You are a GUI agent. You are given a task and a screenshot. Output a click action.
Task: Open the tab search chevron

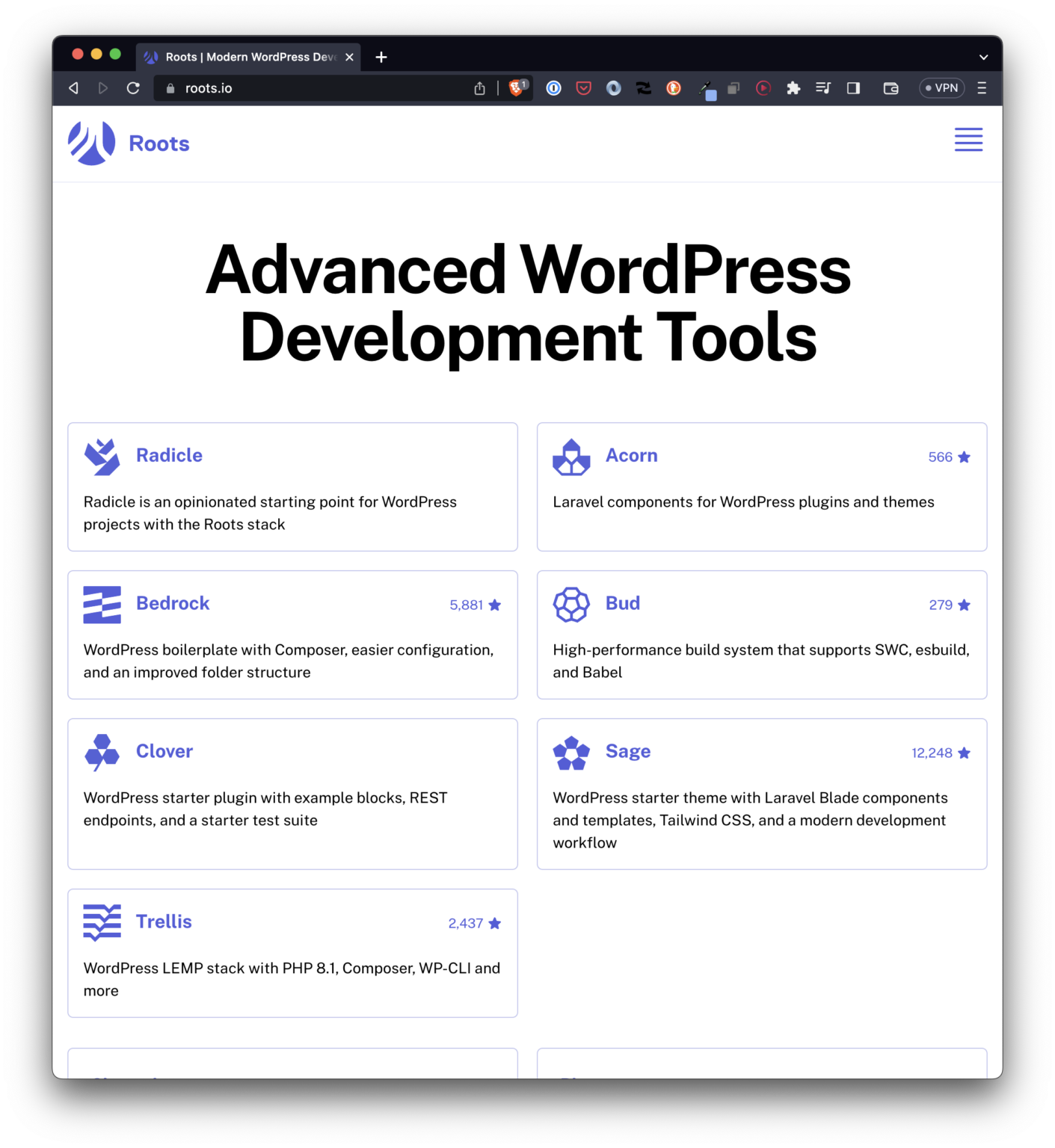(984, 56)
